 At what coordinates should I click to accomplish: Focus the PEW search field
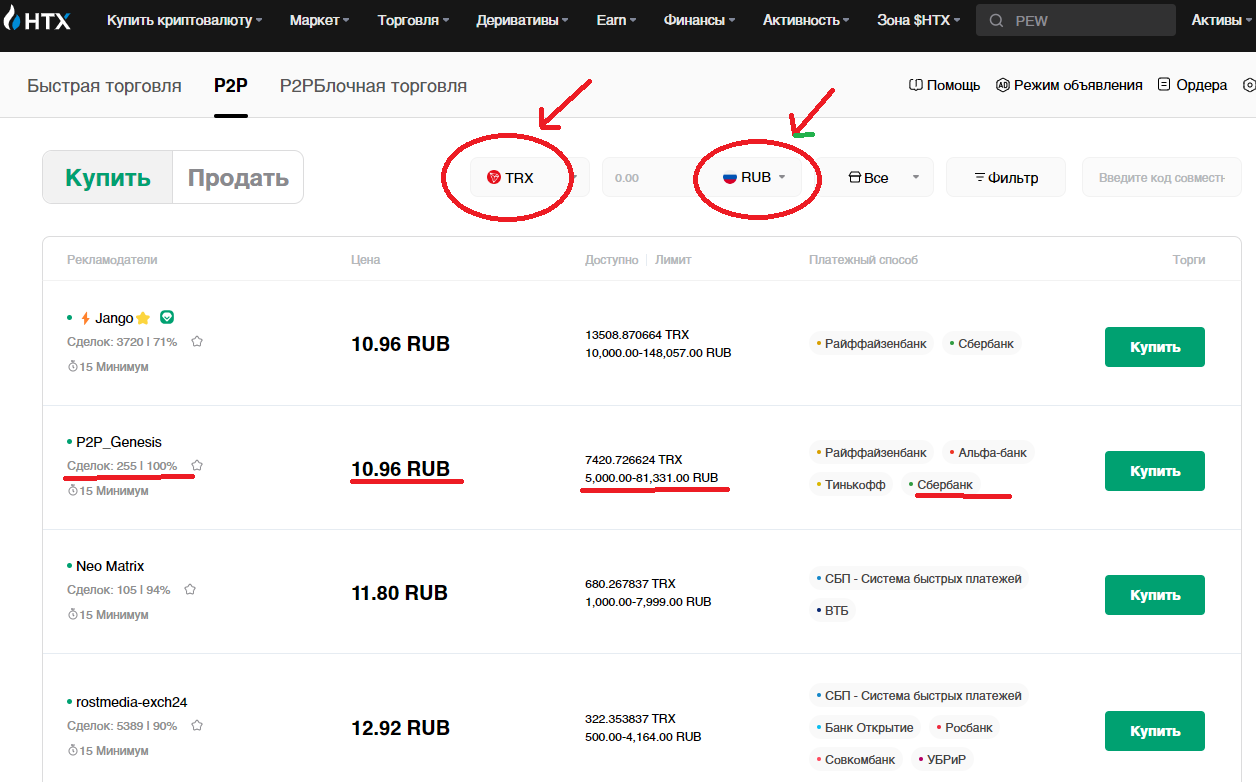pyautogui.click(x=1076, y=20)
